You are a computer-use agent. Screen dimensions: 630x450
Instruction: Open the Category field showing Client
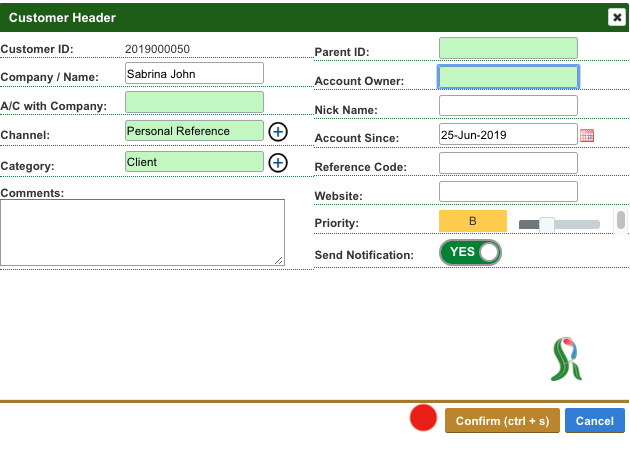tap(194, 162)
